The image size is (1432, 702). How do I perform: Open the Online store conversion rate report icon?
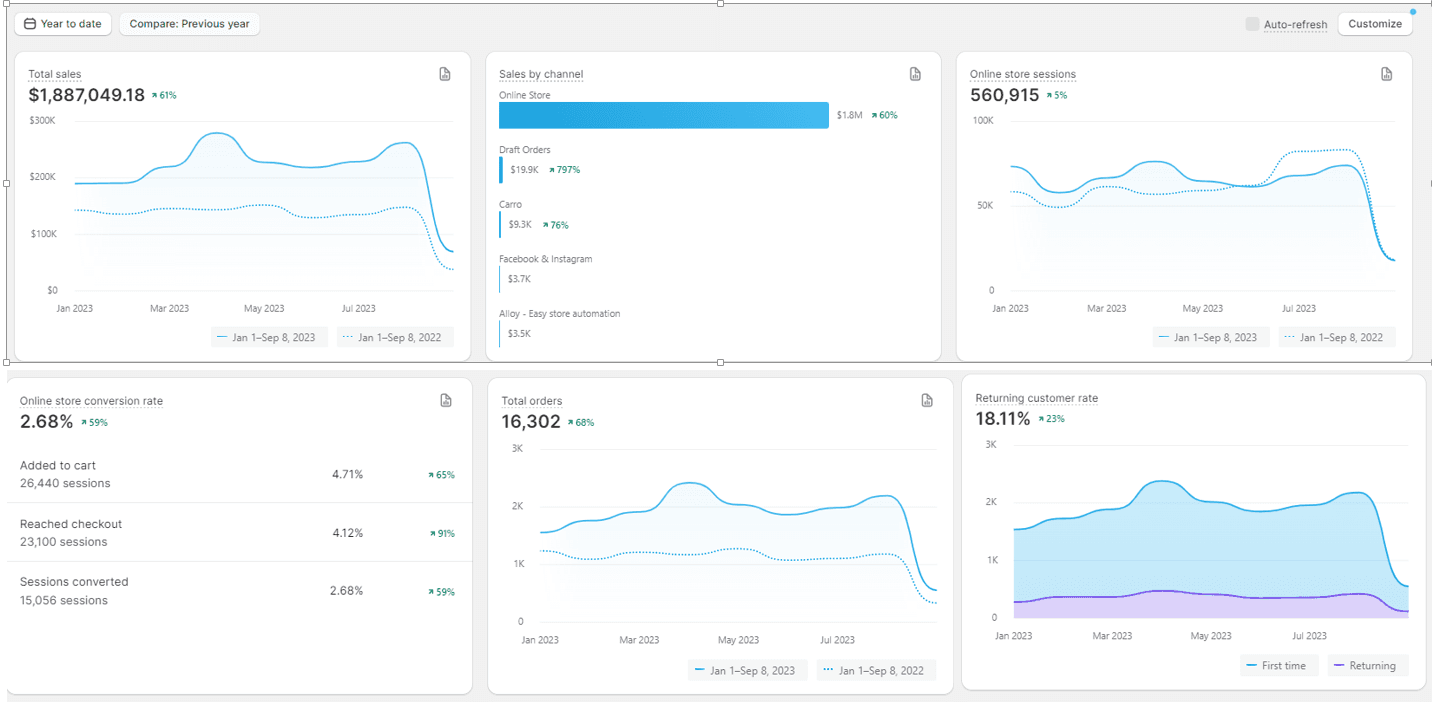[446, 400]
